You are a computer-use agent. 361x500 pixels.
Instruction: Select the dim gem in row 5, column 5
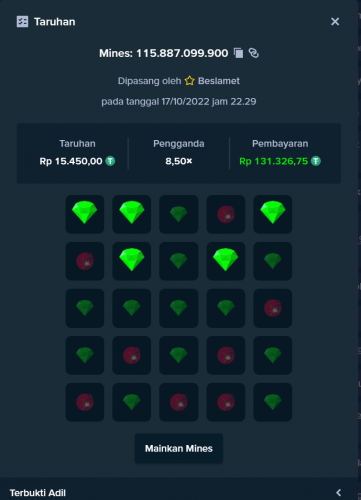(x=273, y=402)
